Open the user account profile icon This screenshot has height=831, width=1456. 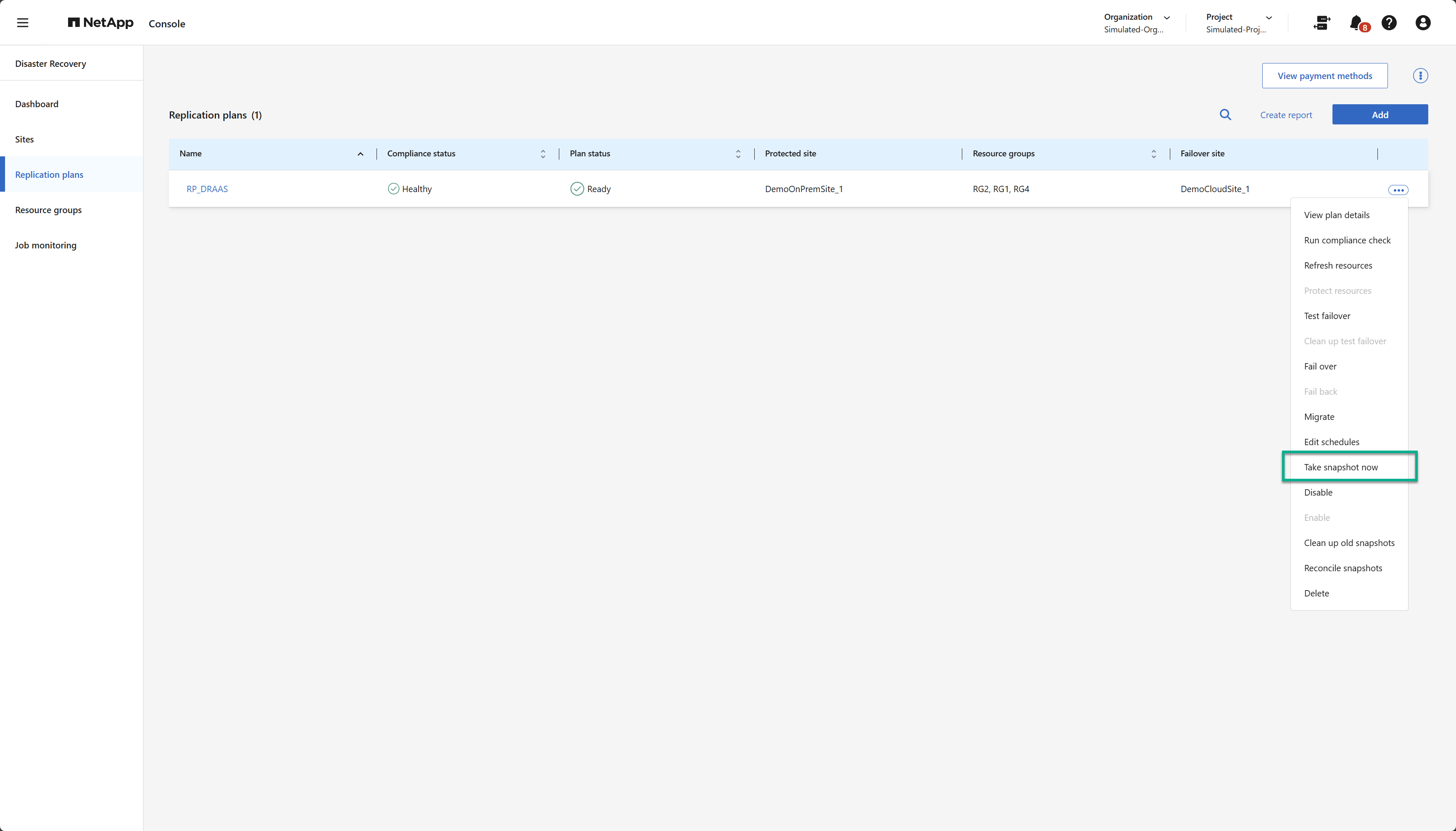(x=1422, y=23)
